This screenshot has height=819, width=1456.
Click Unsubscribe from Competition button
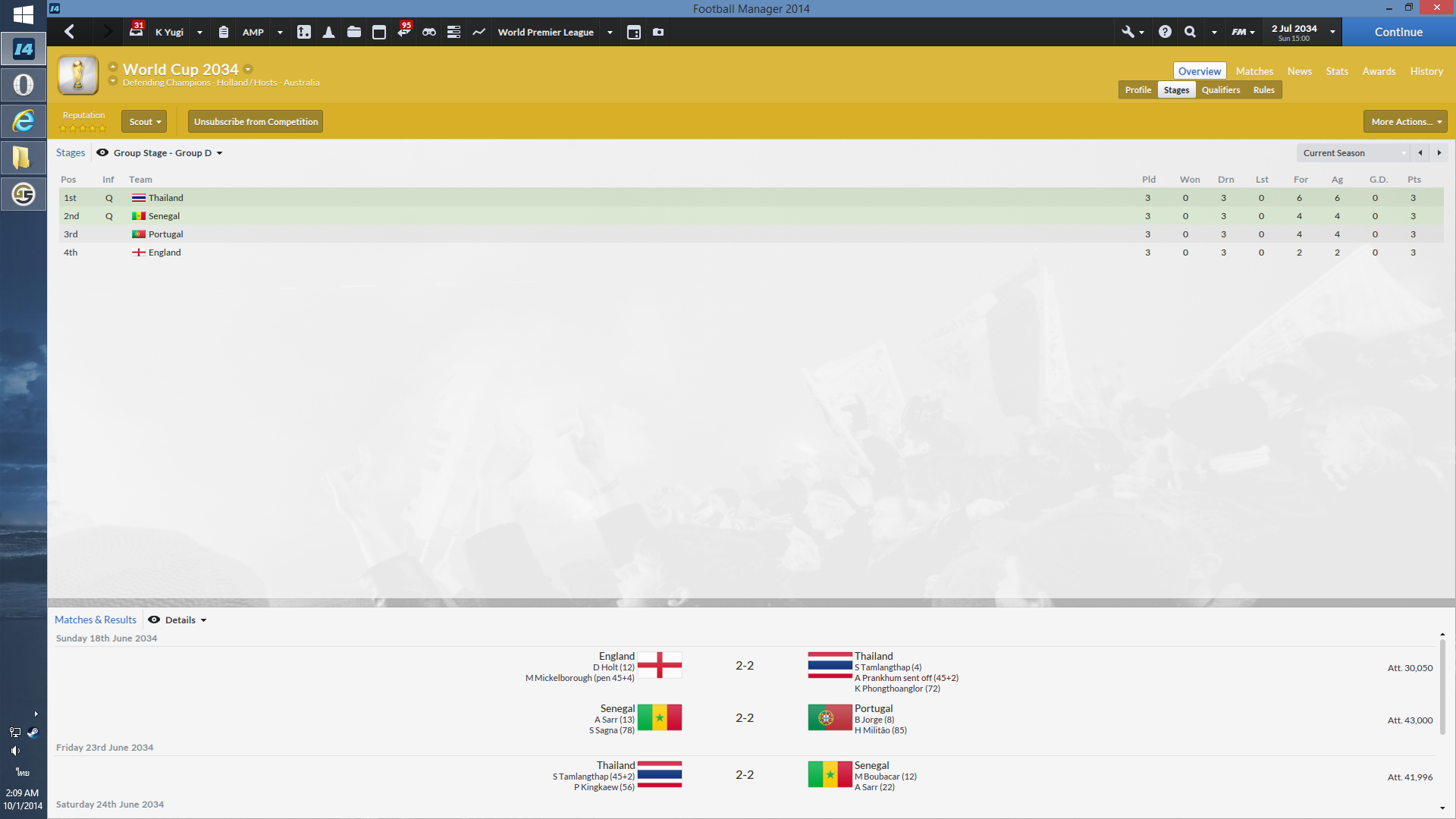(256, 121)
